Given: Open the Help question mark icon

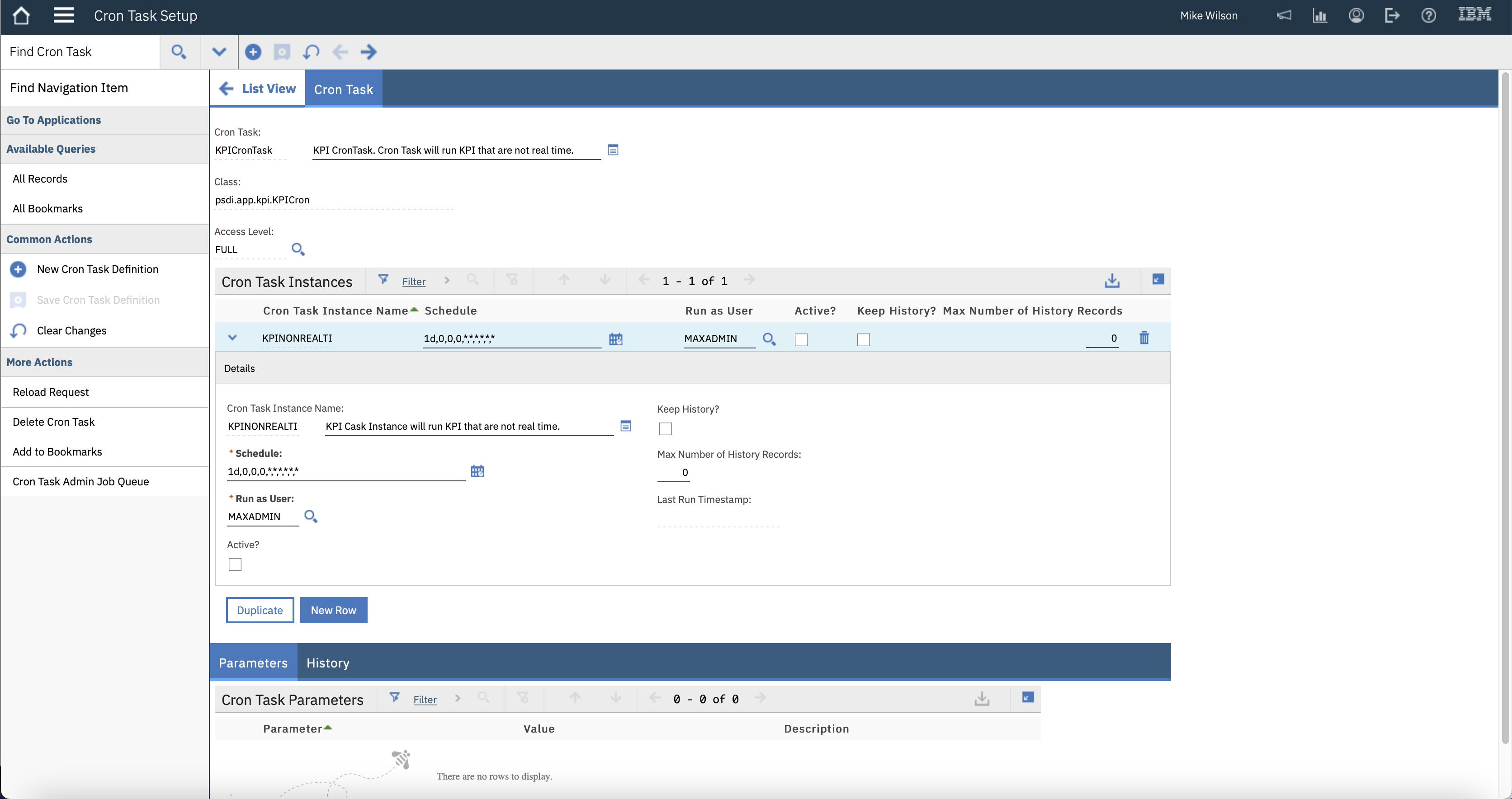Looking at the screenshot, I should coord(1428,16).
